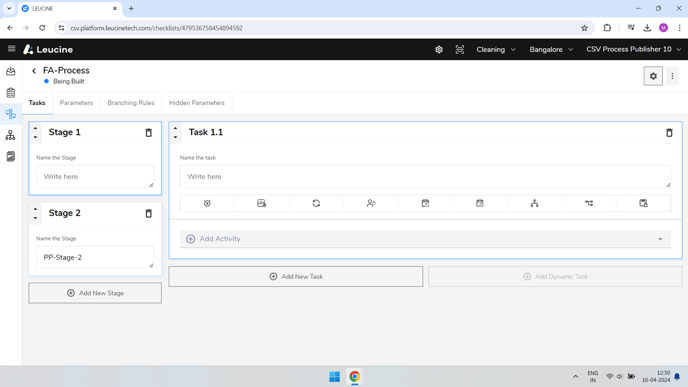Move Task 1.1 up with its up arrow
The image size is (688, 387).
coord(176,128)
